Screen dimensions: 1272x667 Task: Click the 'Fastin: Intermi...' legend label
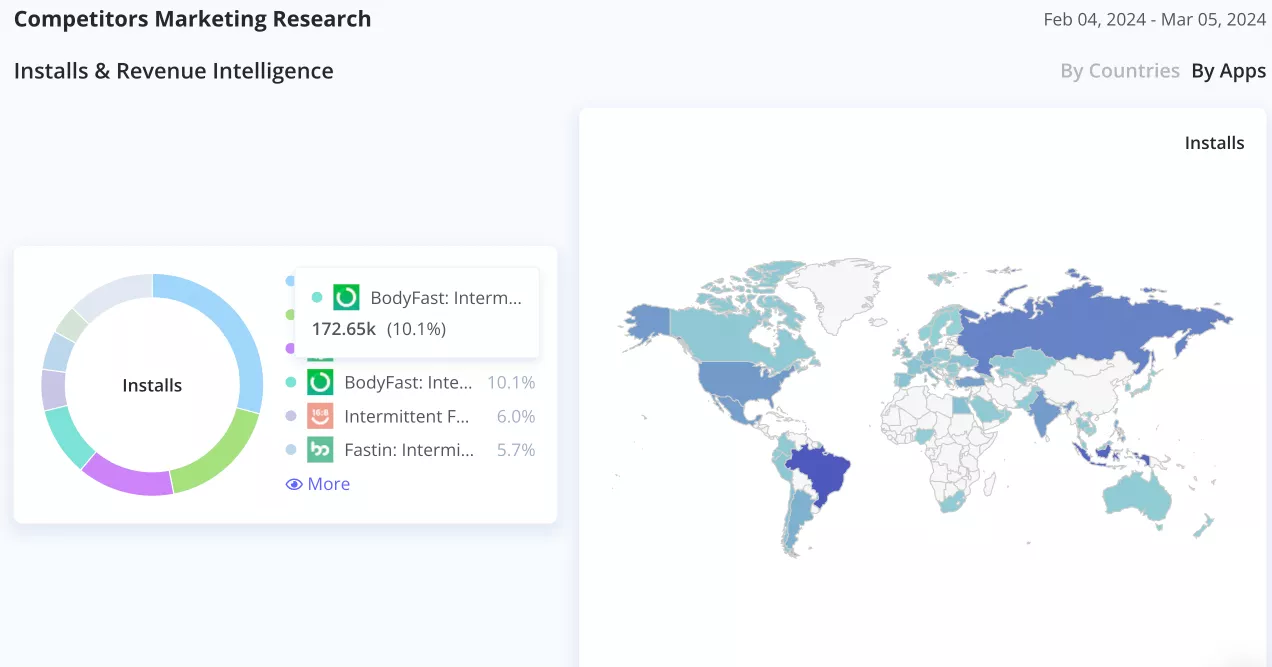410,450
